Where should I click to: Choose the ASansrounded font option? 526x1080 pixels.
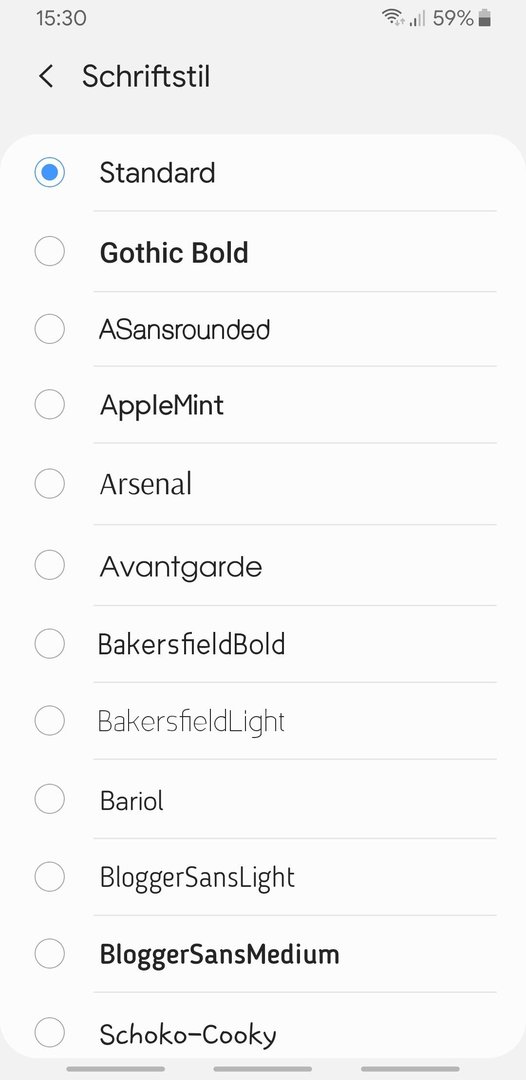pyautogui.click(x=265, y=329)
